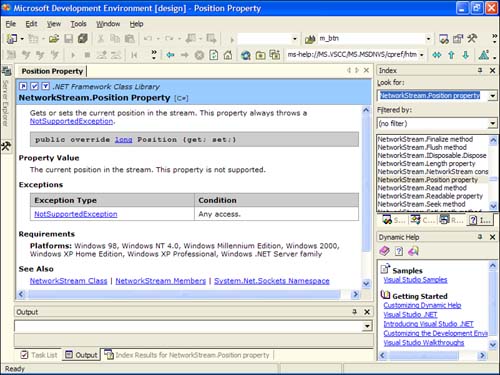Switch to the Task List tab

[39, 355]
